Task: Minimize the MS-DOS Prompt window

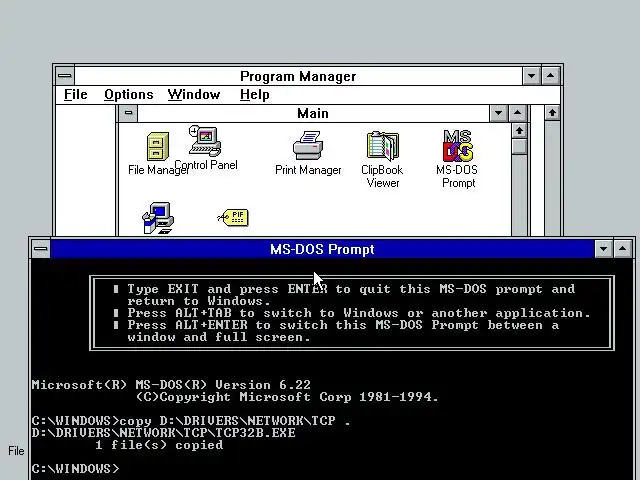Action: 603,249
